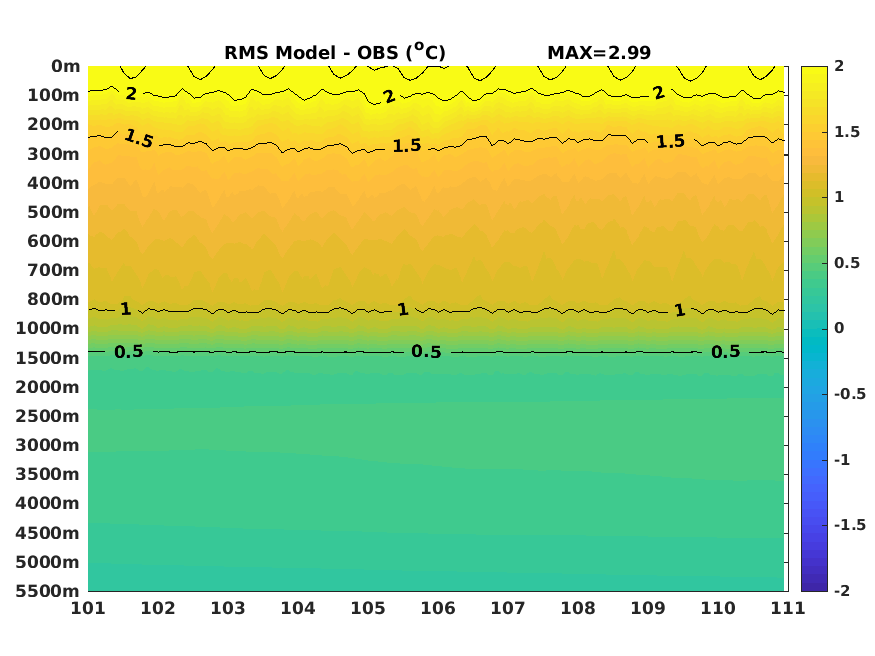Screen dimensions: 875x656
Task: Click the teal middle of the colorbar
Action: coord(814,329)
